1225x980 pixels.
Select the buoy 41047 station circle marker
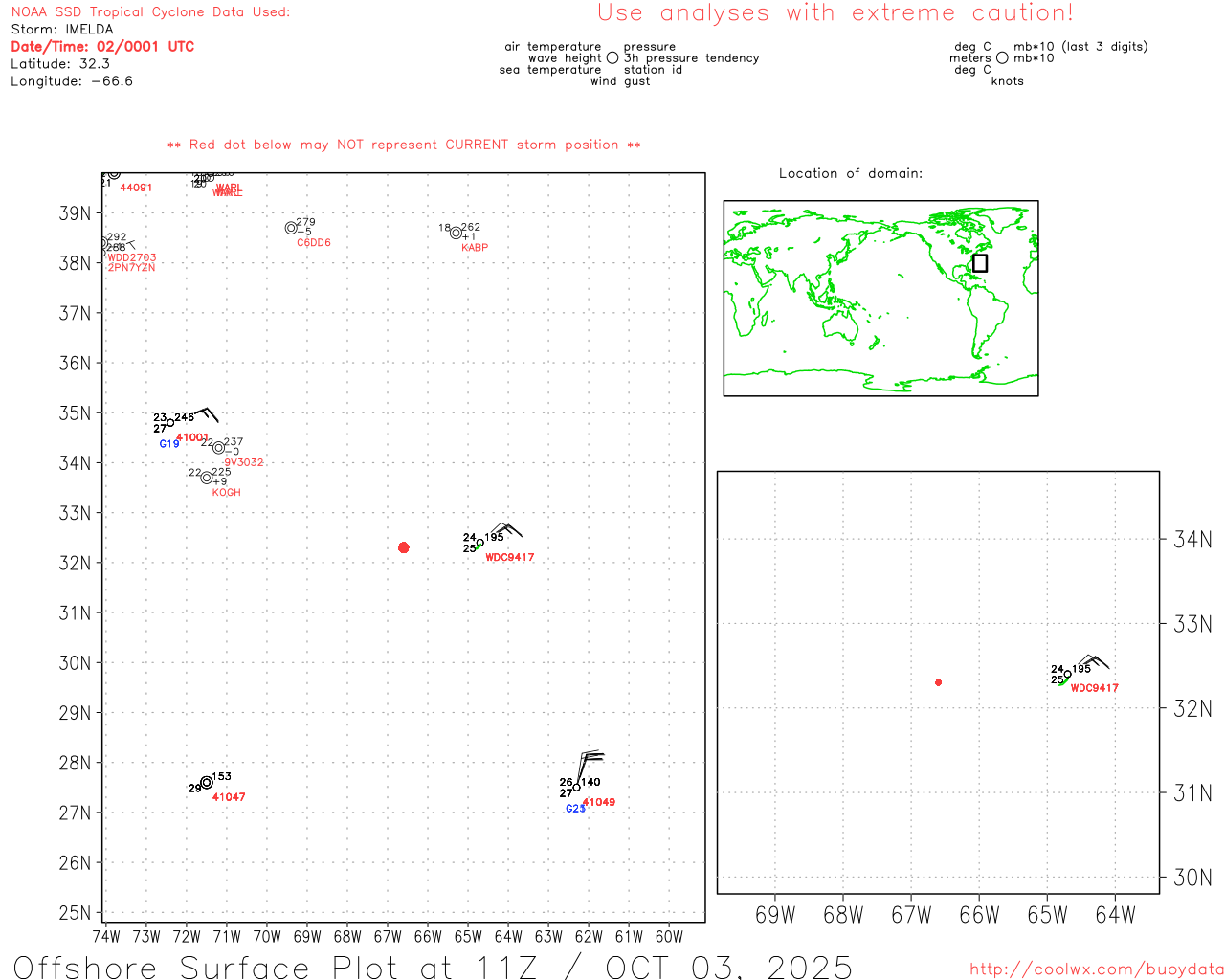pos(207,783)
